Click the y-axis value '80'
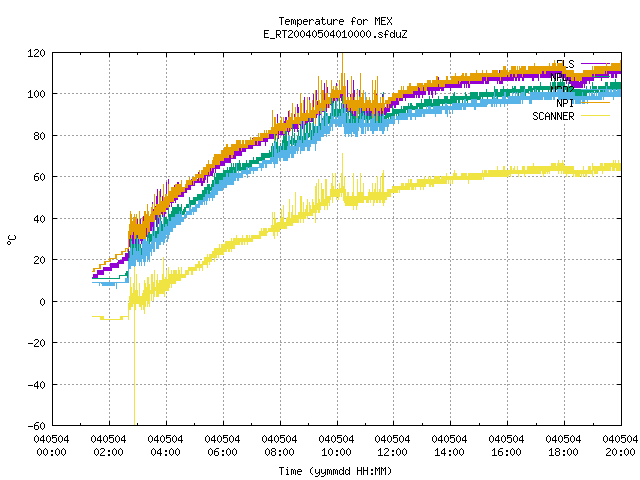Screen dimensions: 640x480 (x=39, y=136)
